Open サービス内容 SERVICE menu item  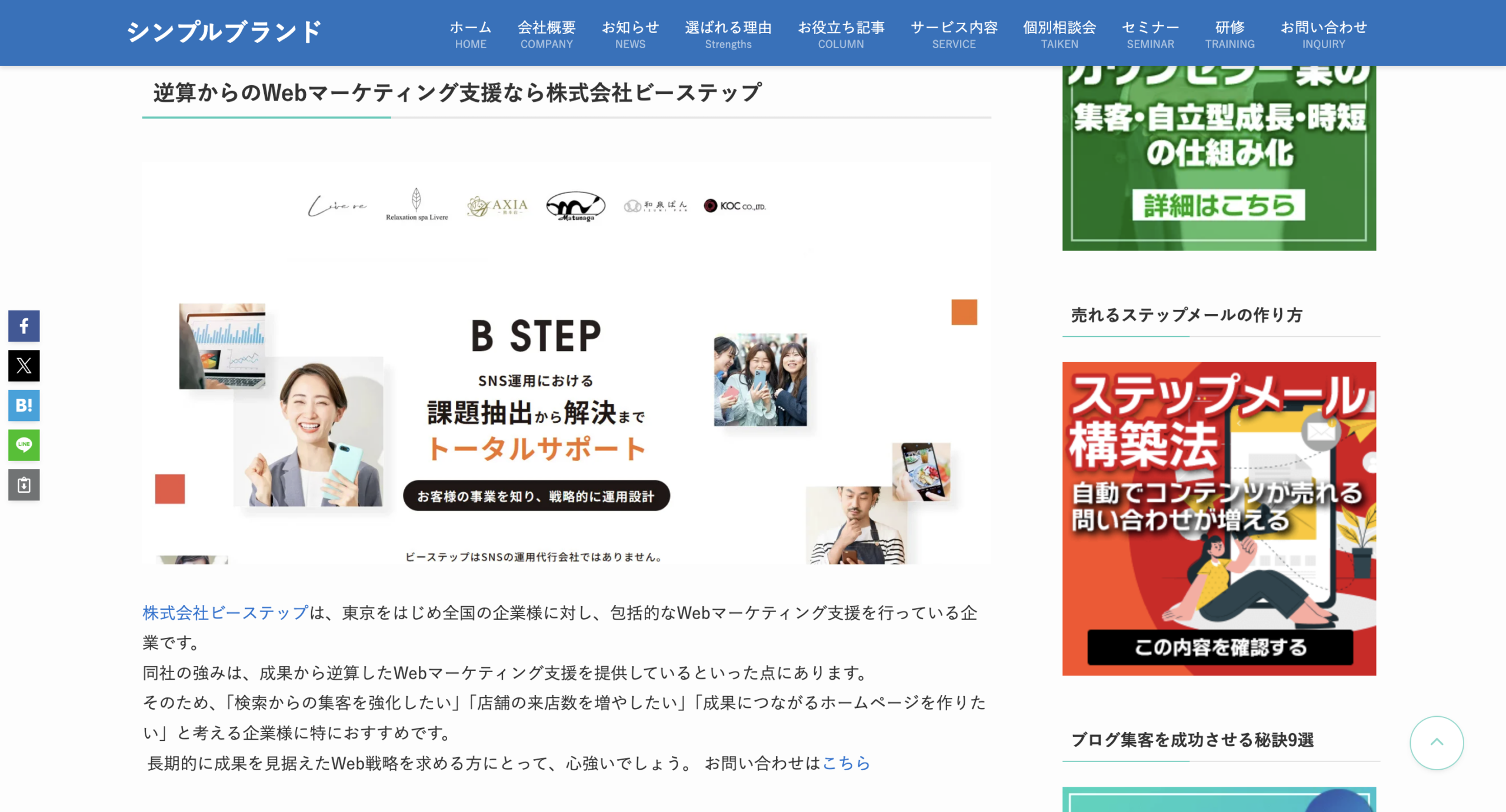954,35
